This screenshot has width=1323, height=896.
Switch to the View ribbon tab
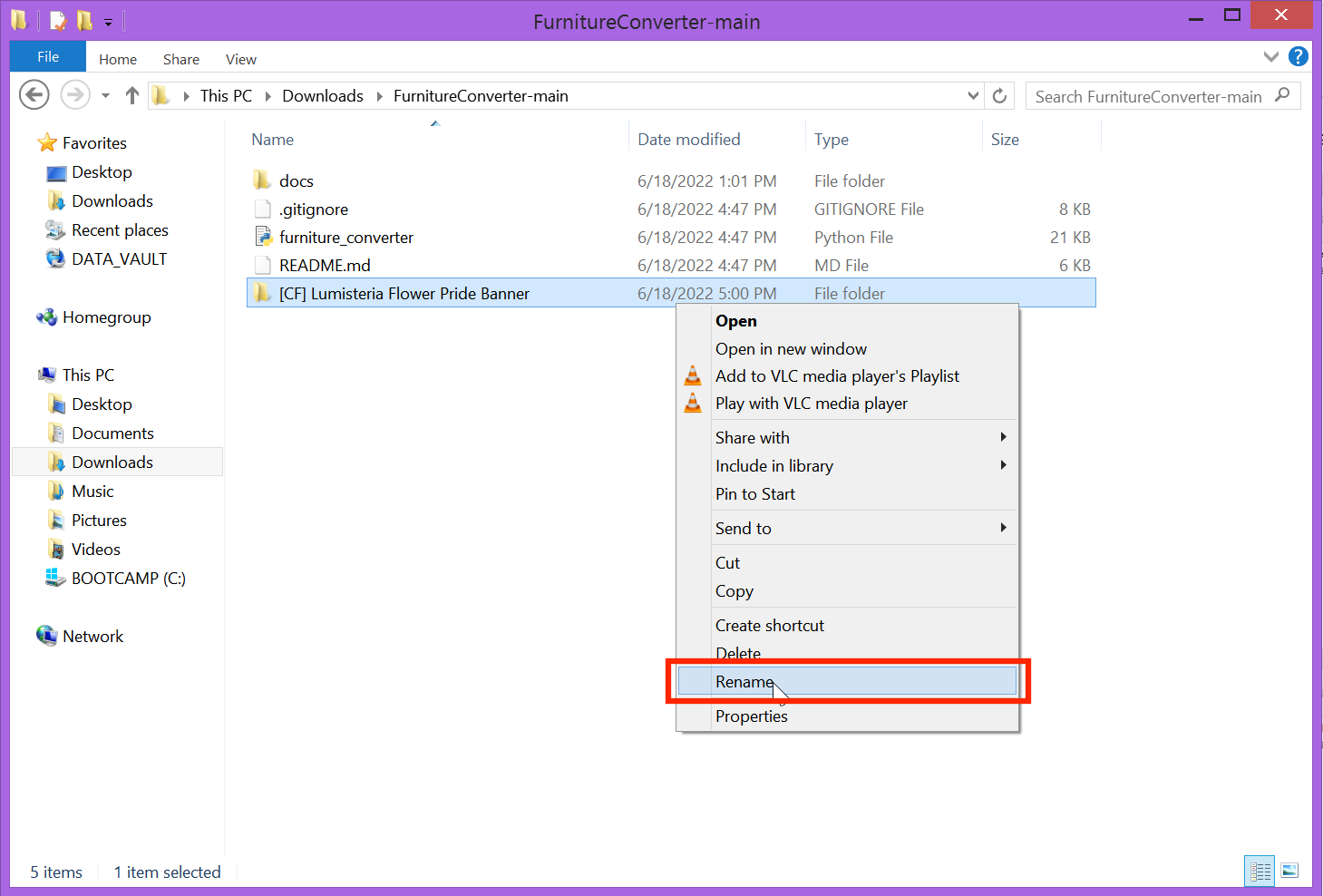click(x=240, y=58)
